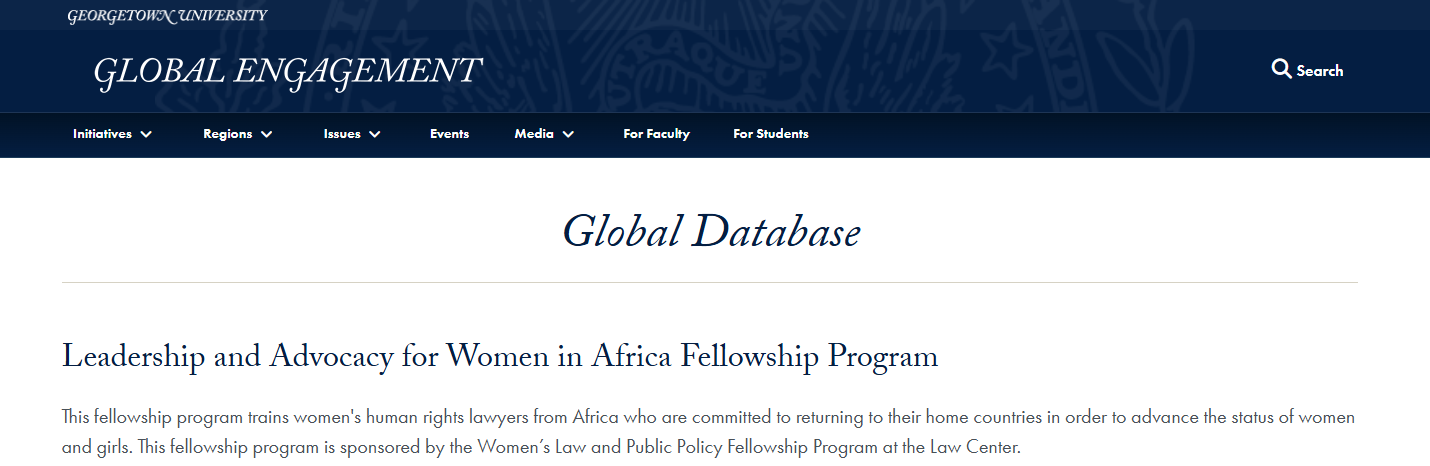
Task: Expand the Regions dropdown chevron
Action: click(266, 134)
